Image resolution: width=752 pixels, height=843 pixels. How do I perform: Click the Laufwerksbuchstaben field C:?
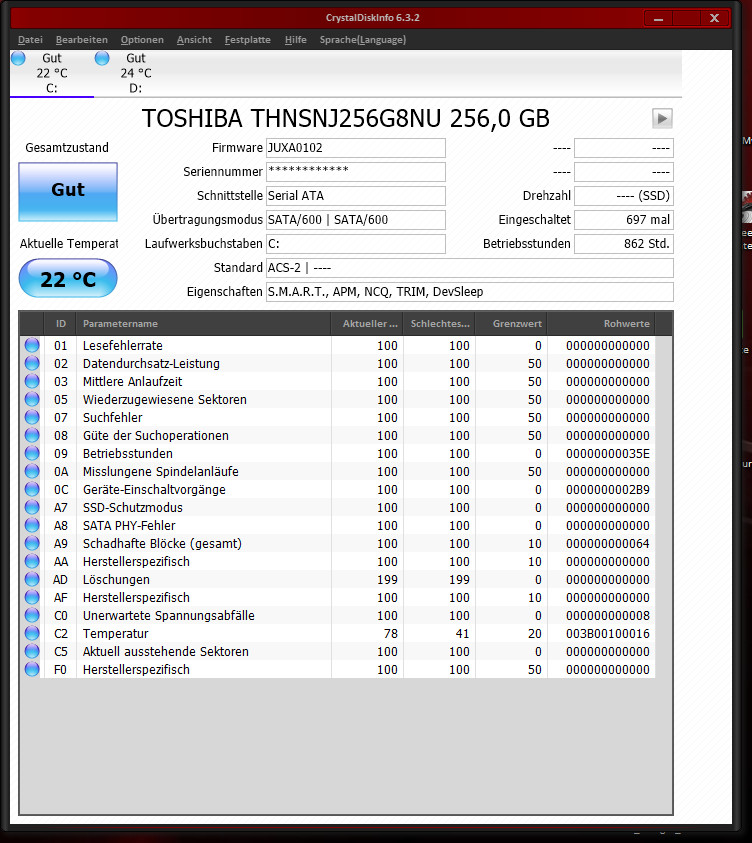356,244
